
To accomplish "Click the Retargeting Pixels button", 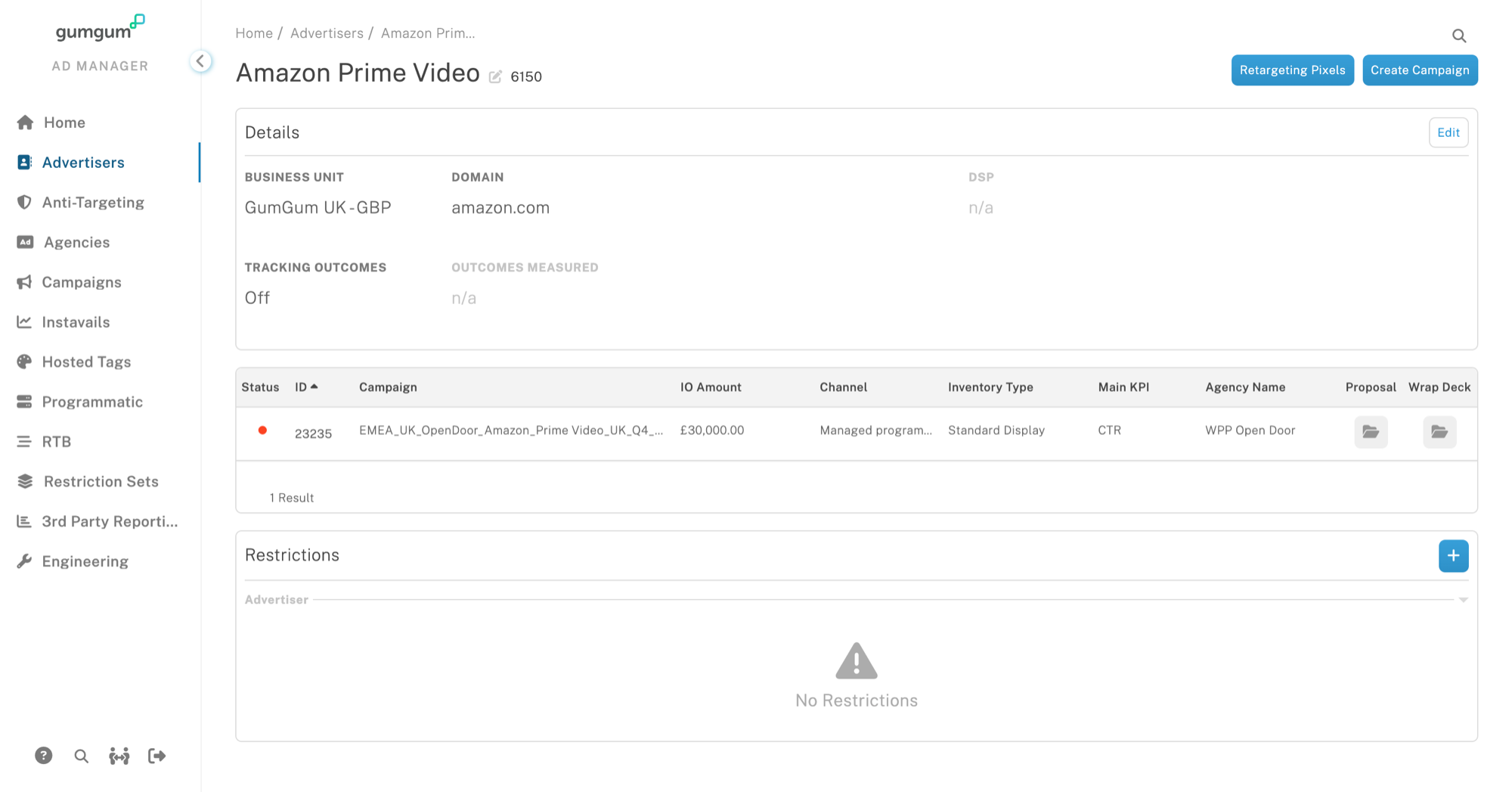I will (x=1292, y=70).
